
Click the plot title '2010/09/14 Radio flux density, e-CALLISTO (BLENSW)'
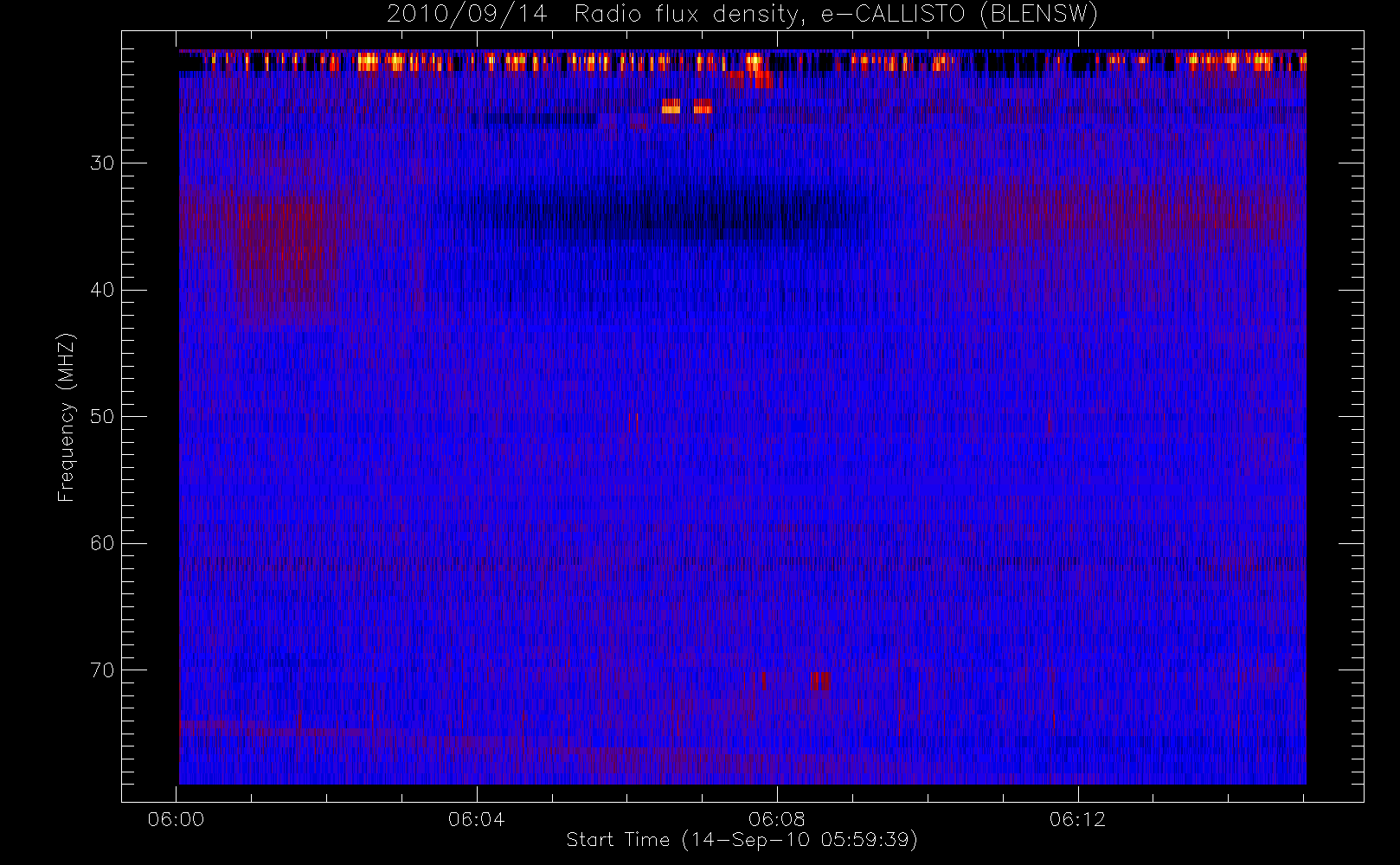click(x=742, y=15)
